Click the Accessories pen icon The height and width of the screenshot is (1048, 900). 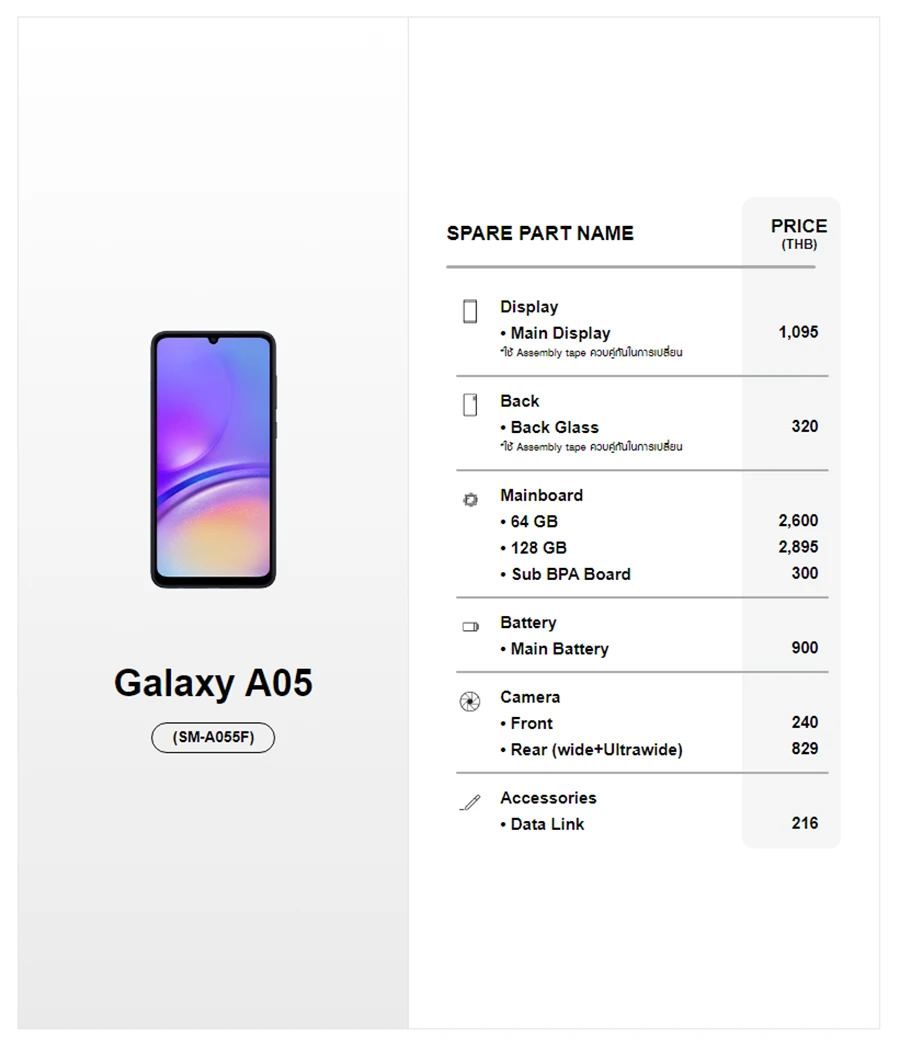click(x=470, y=802)
